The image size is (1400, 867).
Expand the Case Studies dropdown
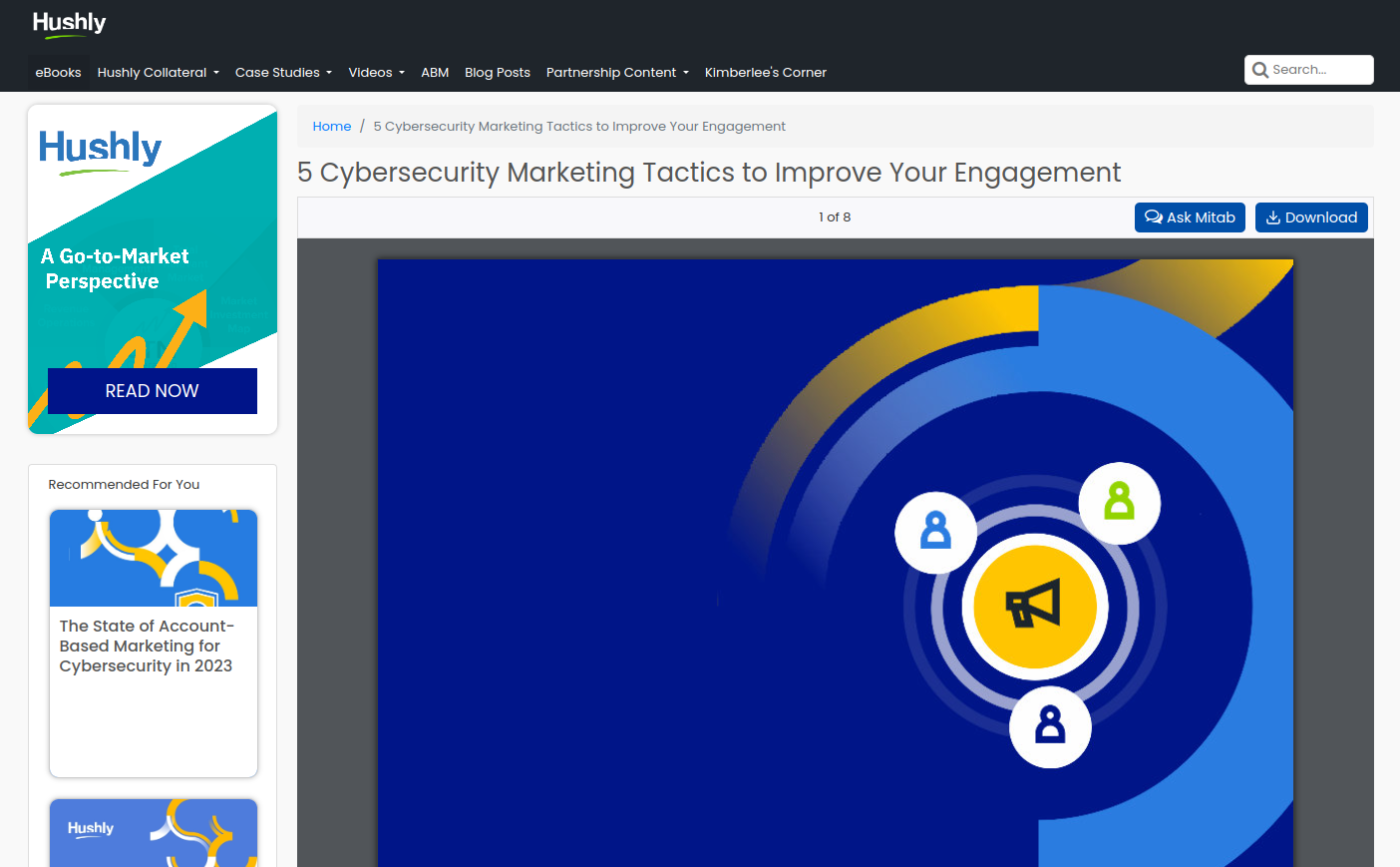click(283, 72)
